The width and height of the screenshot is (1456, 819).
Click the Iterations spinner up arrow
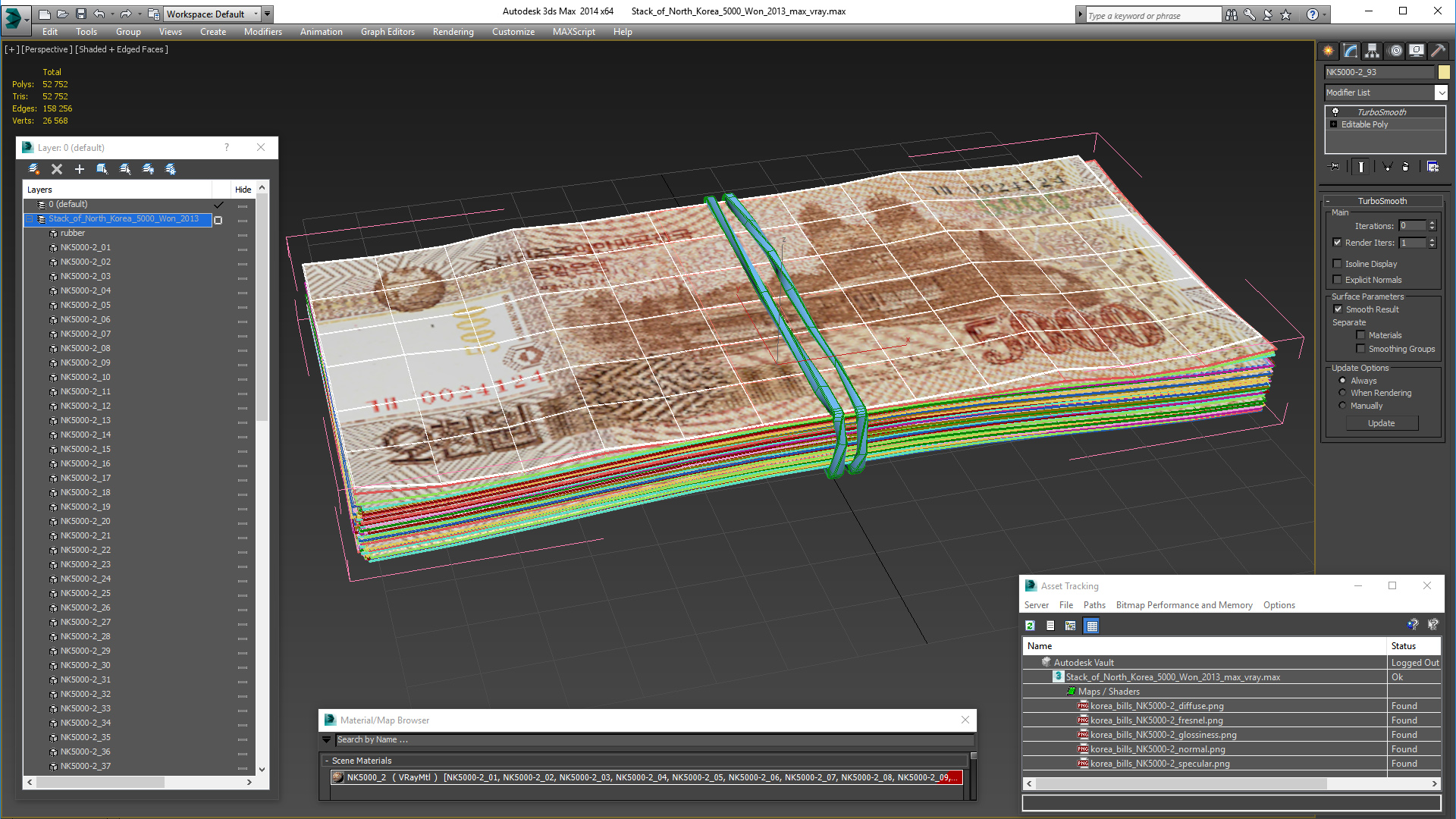[x=1432, y=223]
